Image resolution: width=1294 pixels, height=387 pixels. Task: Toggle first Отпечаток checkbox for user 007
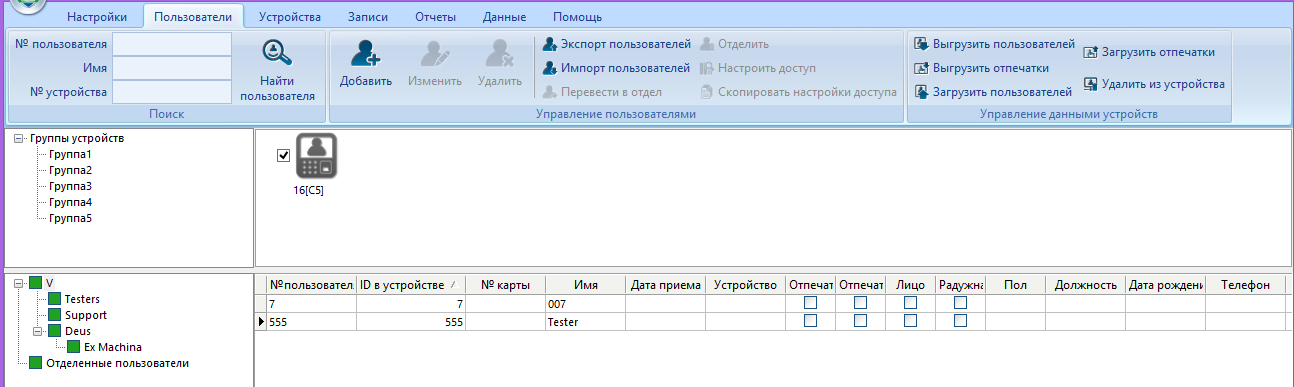tap(811, 303)
